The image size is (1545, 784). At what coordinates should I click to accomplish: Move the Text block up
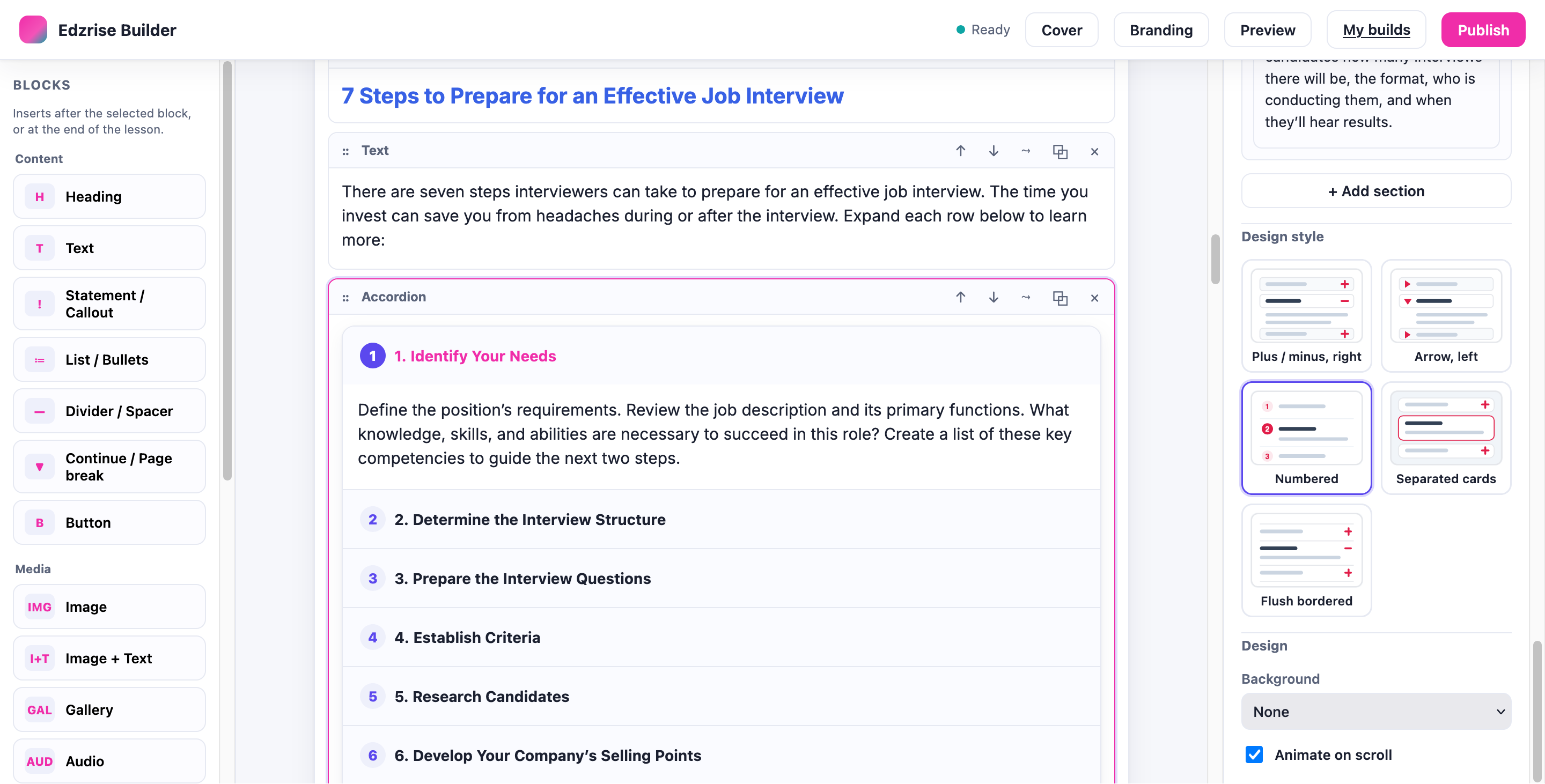tap(960, 151)
